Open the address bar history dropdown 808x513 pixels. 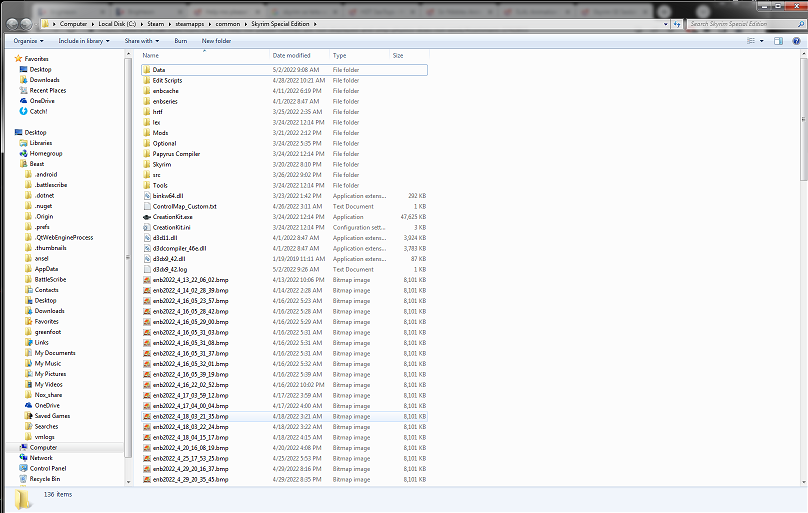(x=666, y=24)
